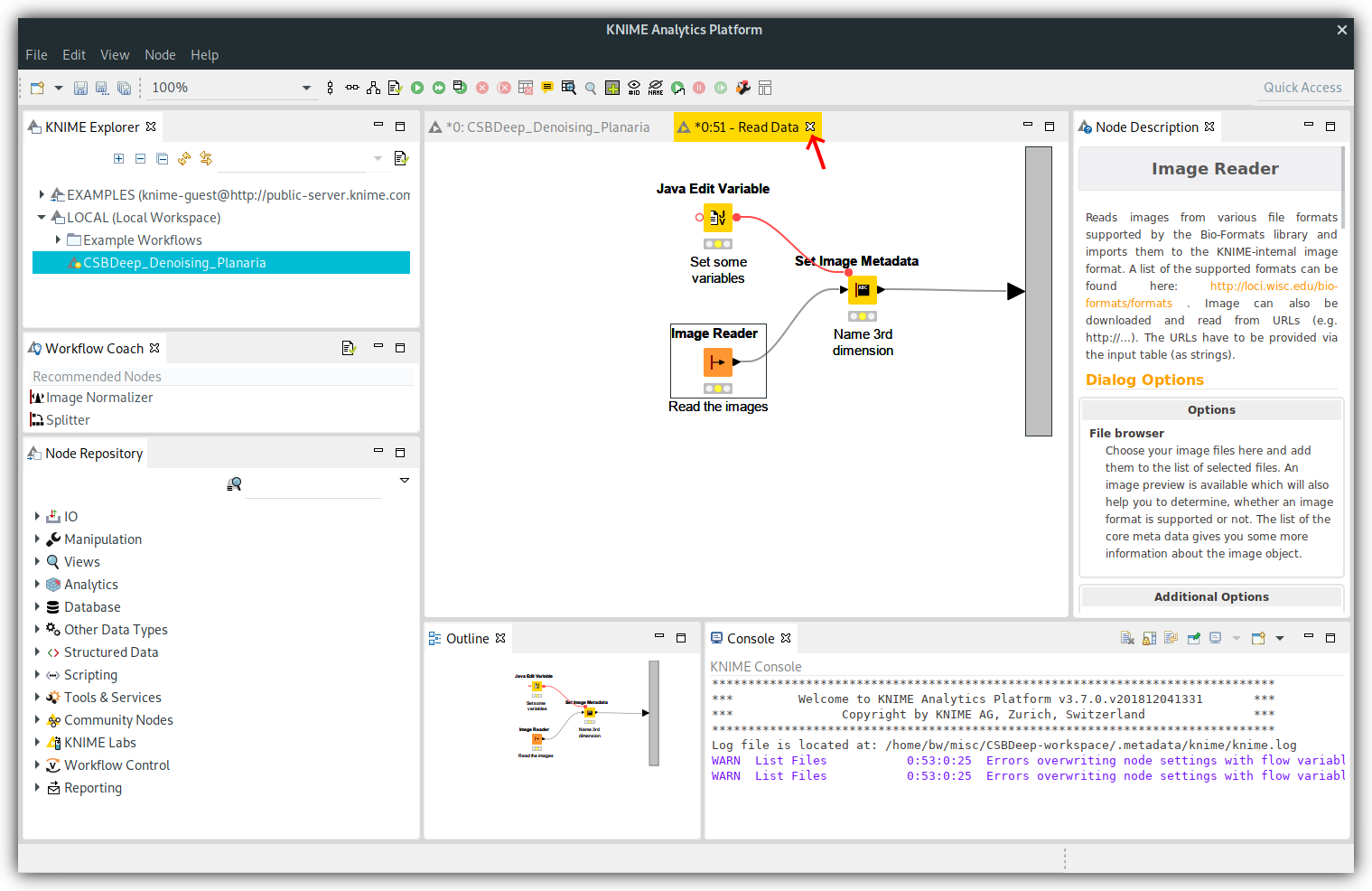Expand Example Workflows folder
The image size is (1372, 891).
58,240
